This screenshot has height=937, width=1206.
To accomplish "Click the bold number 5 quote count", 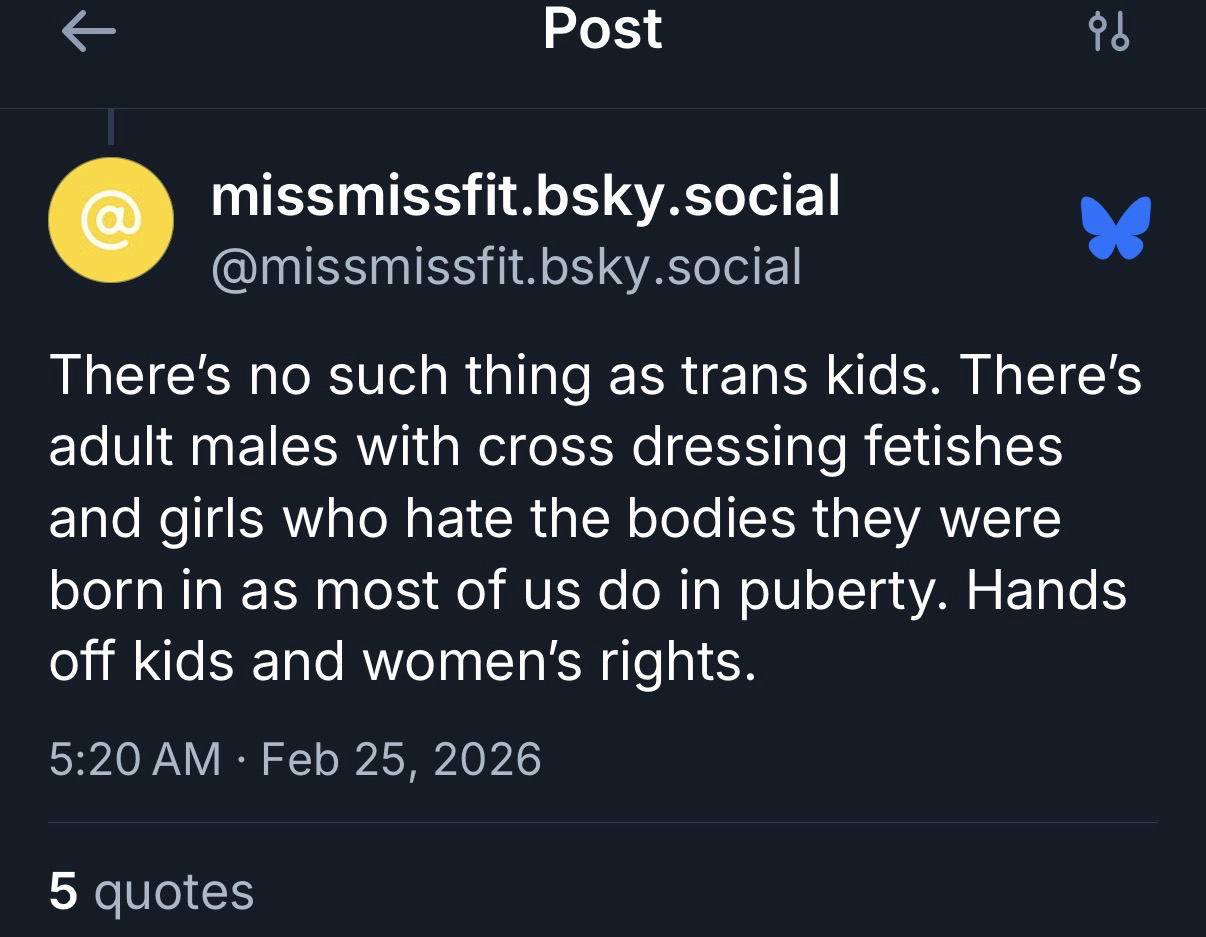I will coord(63,891).
